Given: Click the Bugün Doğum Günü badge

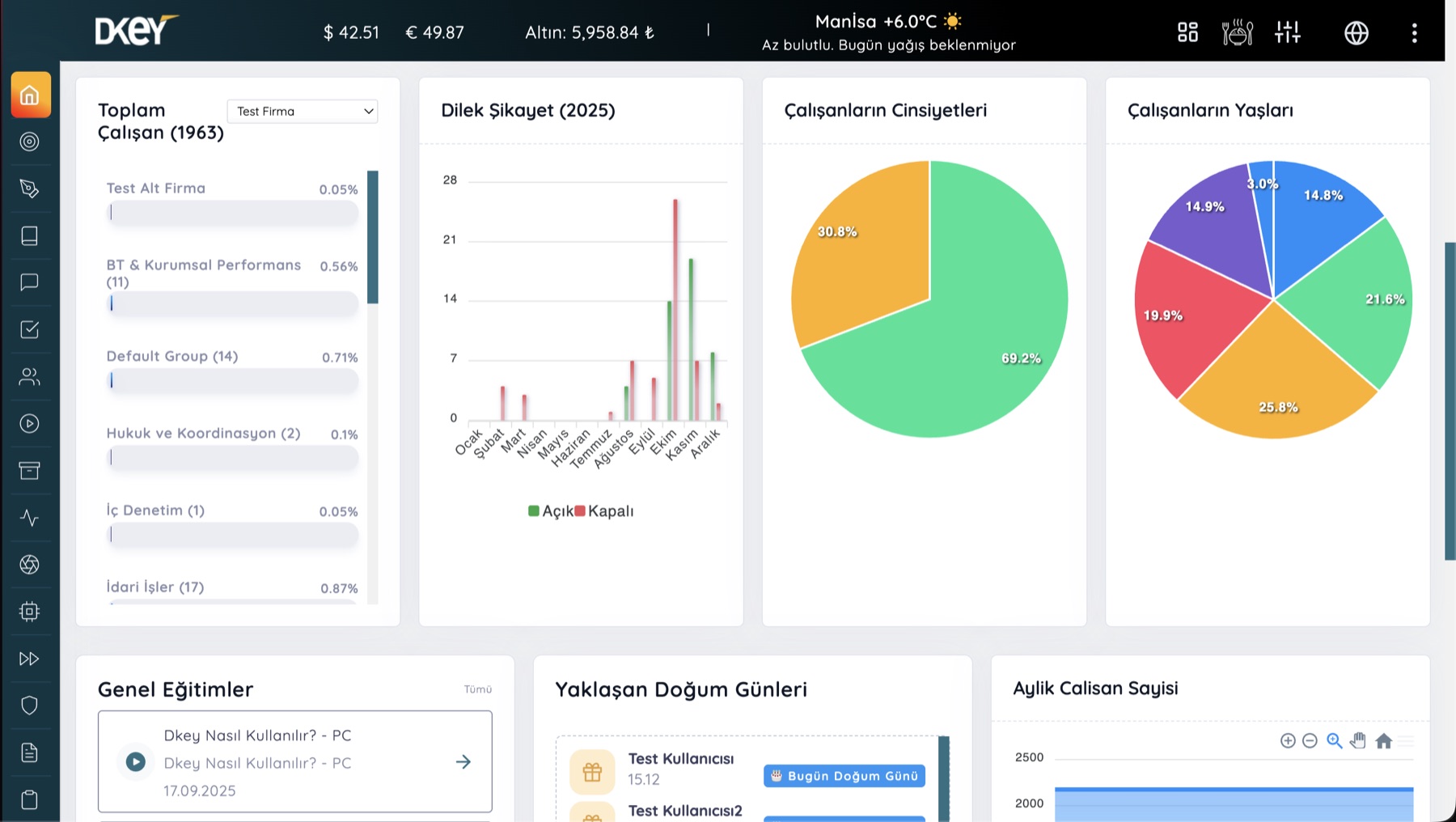Looking at the screenshot, I should coord(844,776).
